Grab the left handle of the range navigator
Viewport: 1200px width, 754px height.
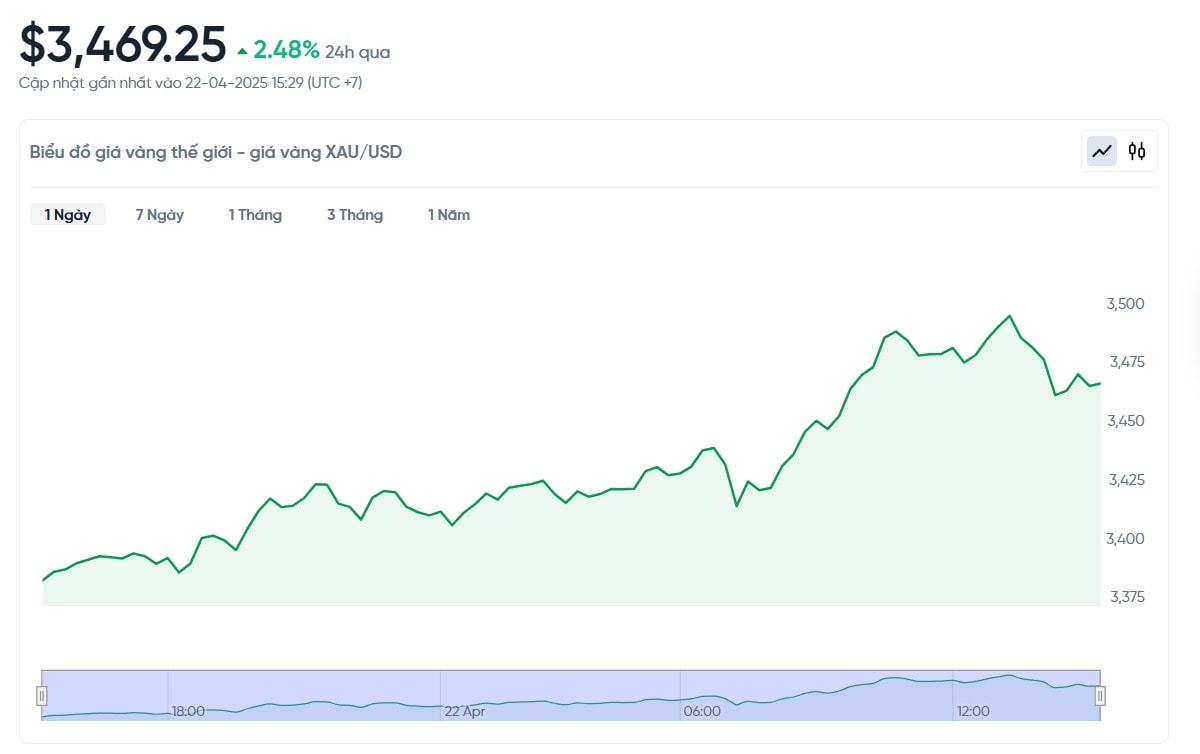tap(42, 695)
